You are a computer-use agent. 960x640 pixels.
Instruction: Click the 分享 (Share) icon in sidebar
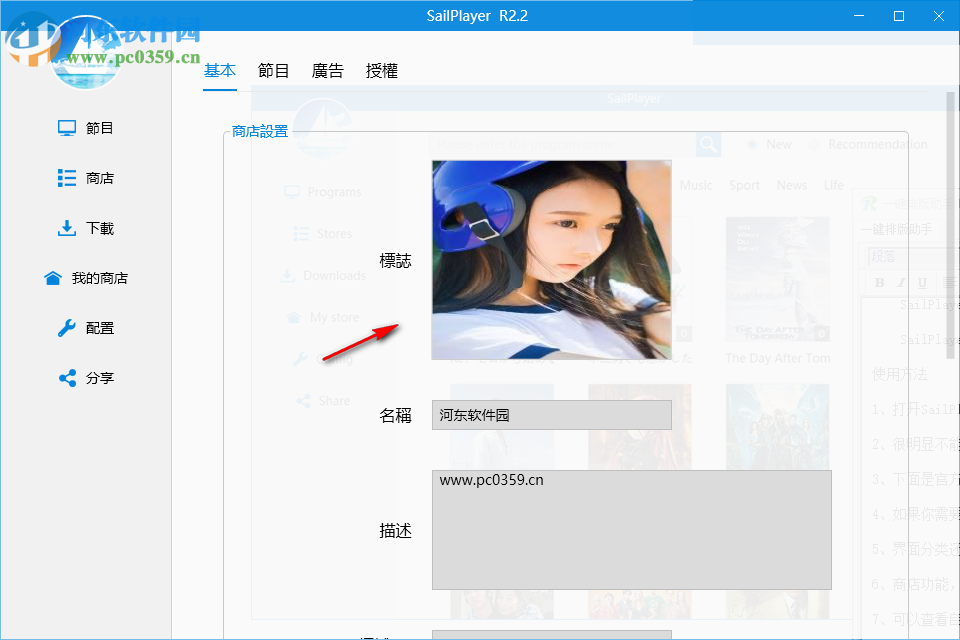[x=65, y=378]
